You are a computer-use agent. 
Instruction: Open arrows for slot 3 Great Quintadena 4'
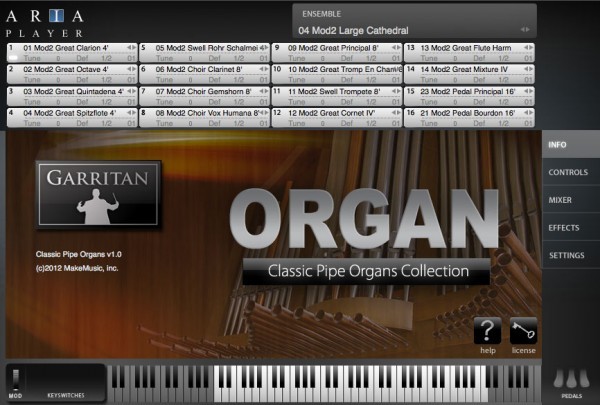point(131,91)
